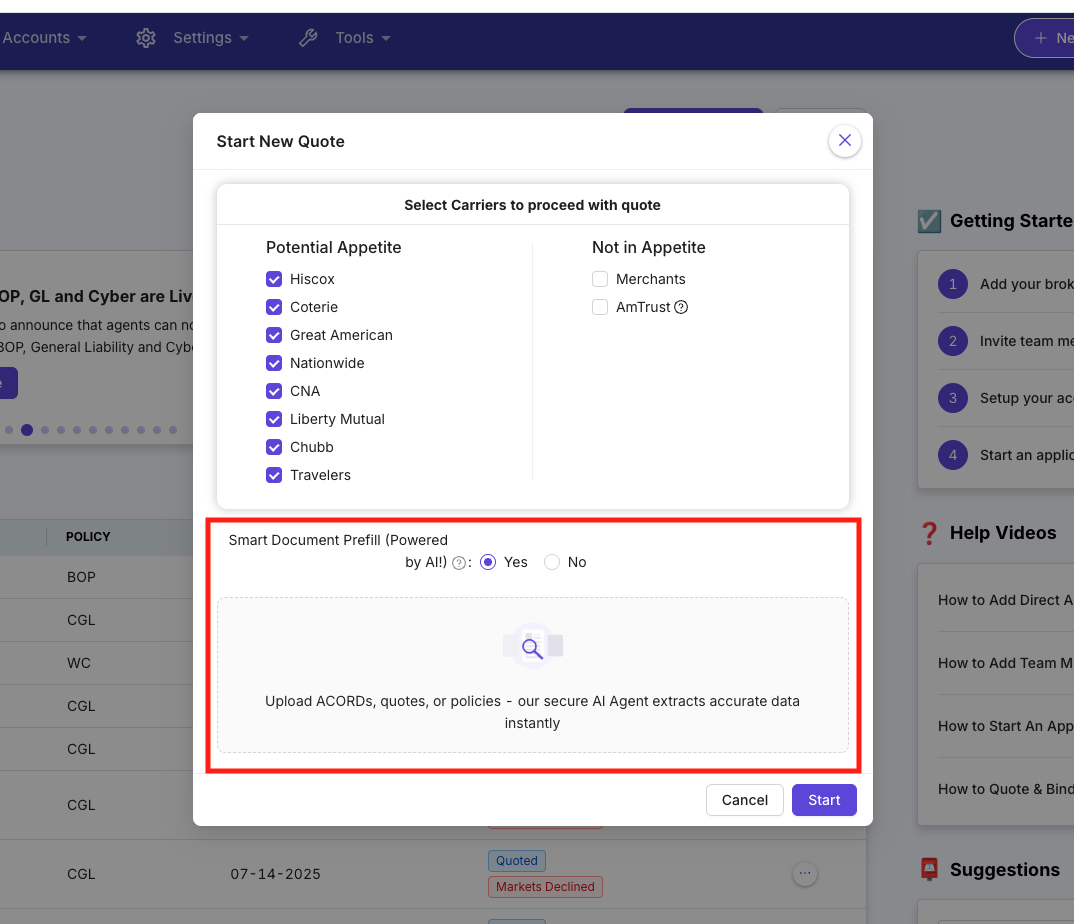This screenshot has width=1074, height=924.
Task: Click the wrench icon next to Tools
Action: (307, 38)
